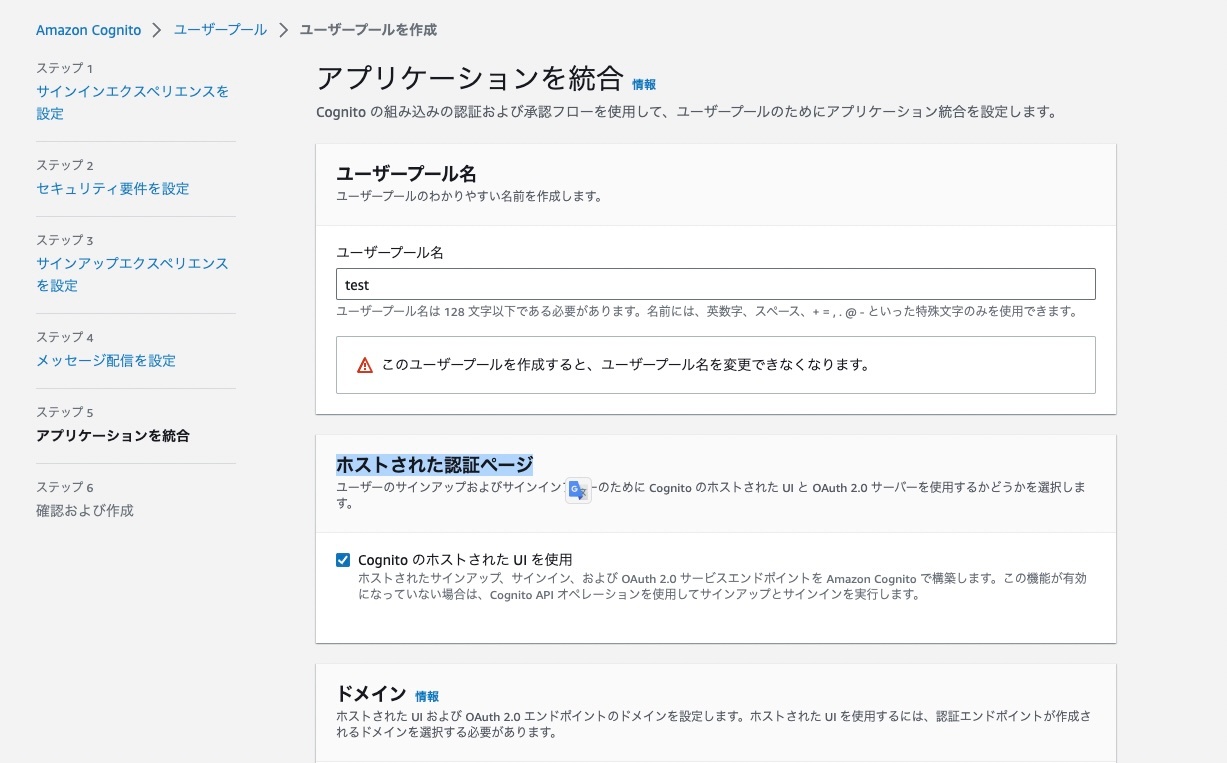Click step 5 アプリケーションを統合 in sidebar
This screenshot has width=1227, height=763.
[112, 435]
